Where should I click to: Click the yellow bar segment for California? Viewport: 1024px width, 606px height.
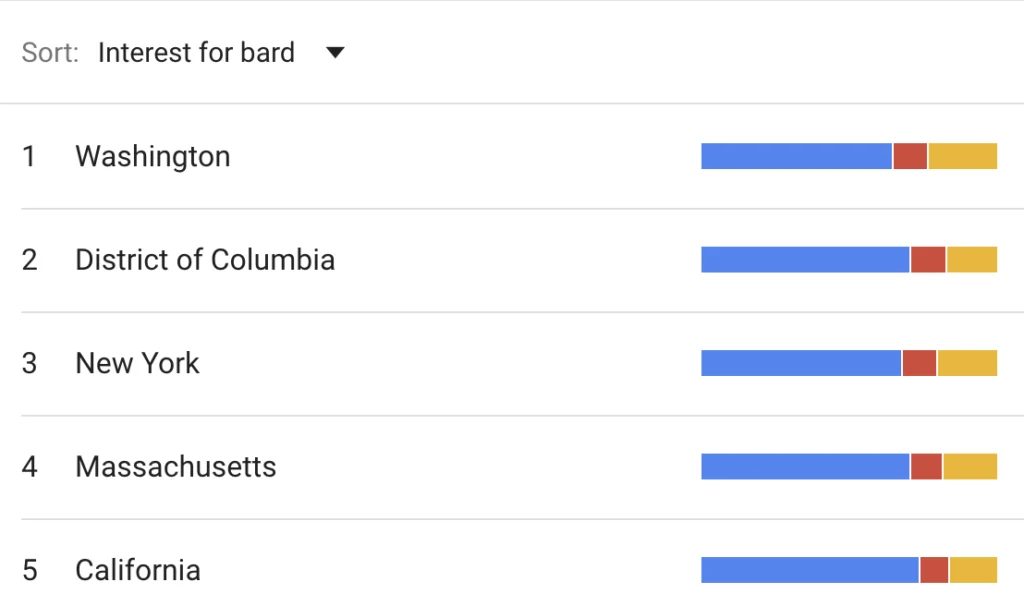point(975,570)
